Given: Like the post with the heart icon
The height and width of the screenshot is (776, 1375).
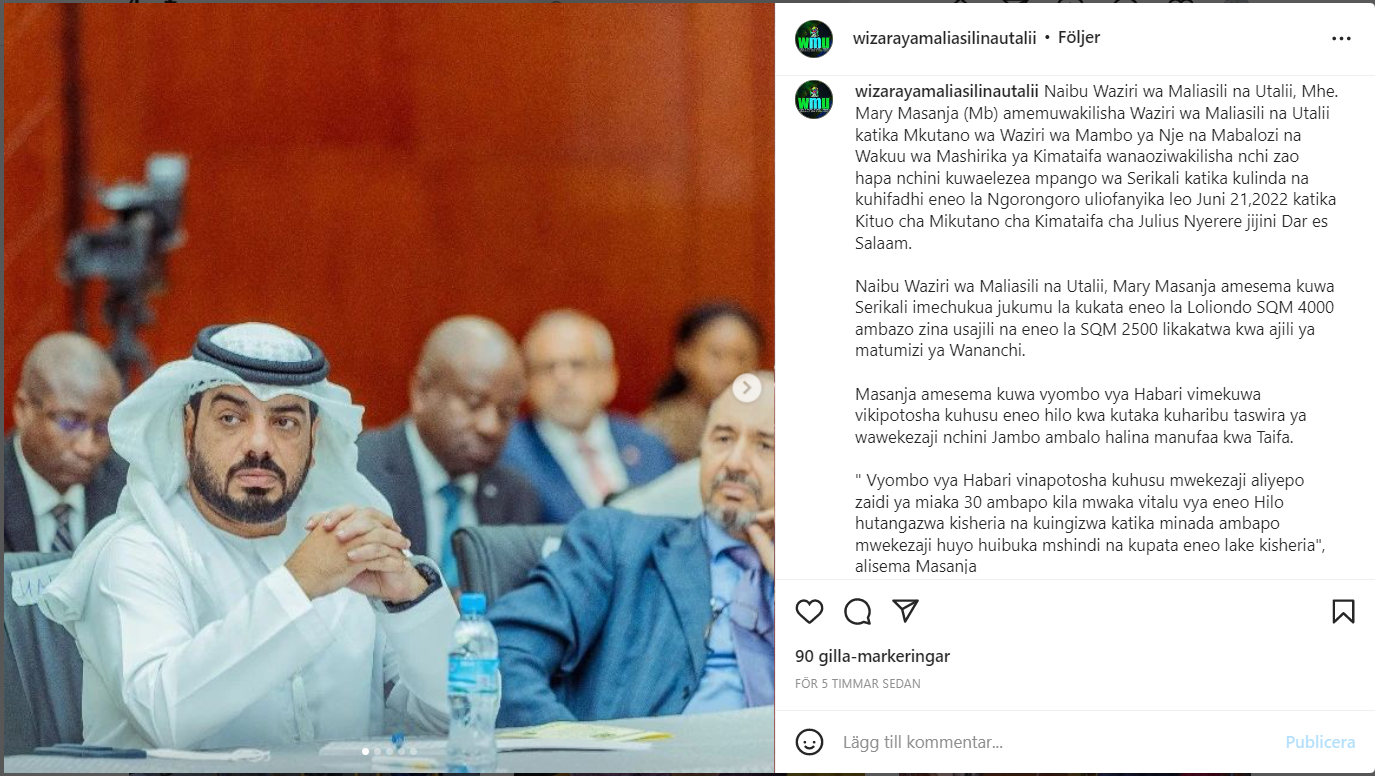Looking at the screenshot, I should coord(809,611).
